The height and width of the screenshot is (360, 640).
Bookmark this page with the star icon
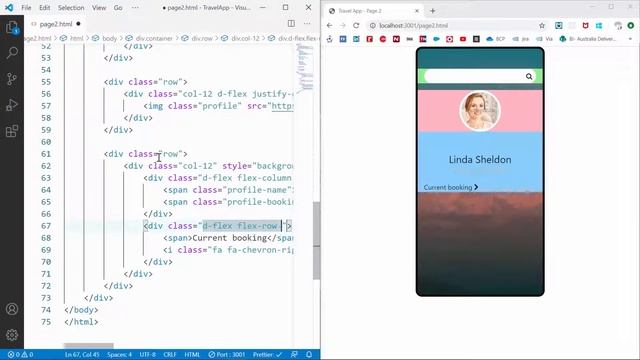[x=542, y=25]
